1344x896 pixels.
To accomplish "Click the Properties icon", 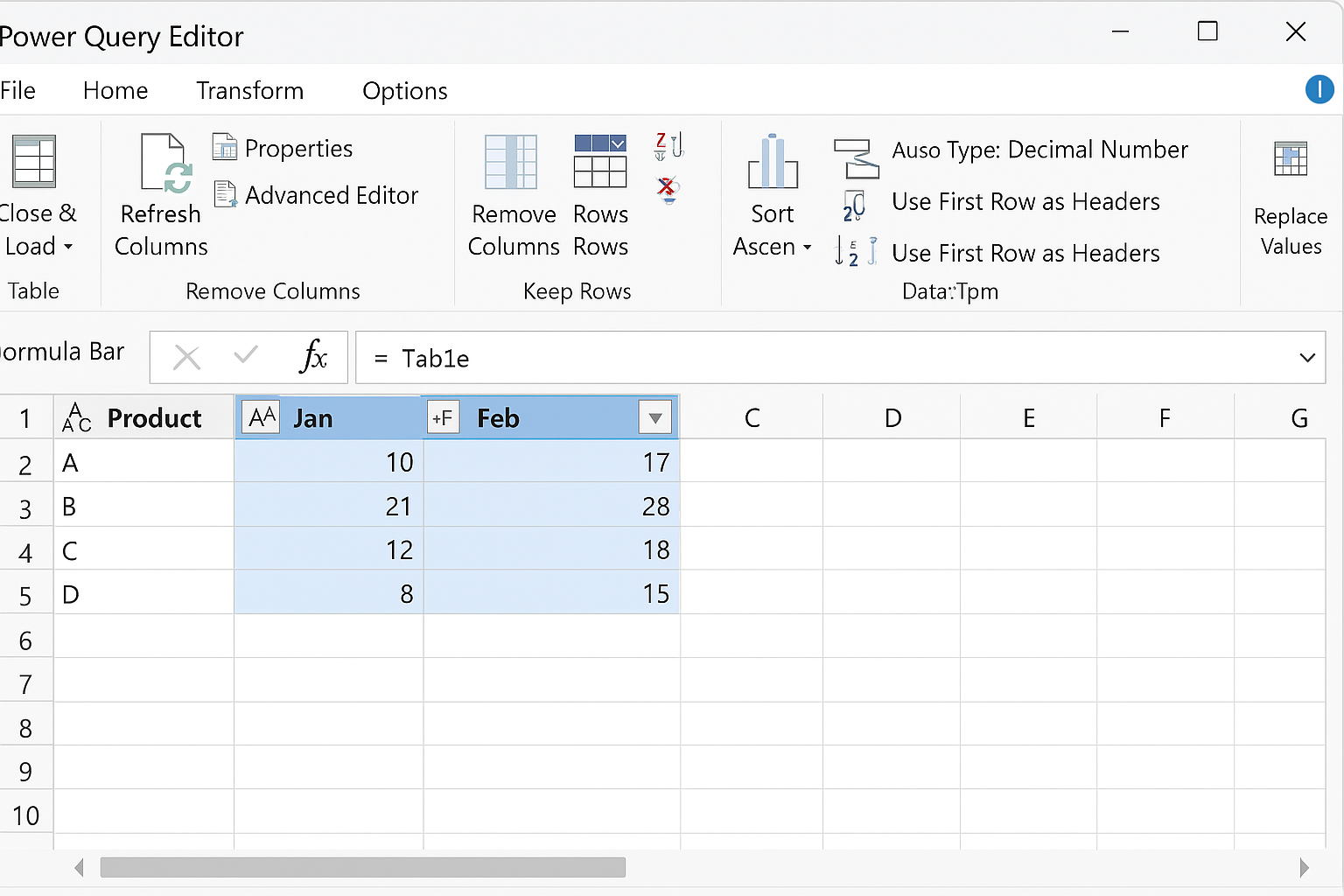I will click(x=225, y=147).
